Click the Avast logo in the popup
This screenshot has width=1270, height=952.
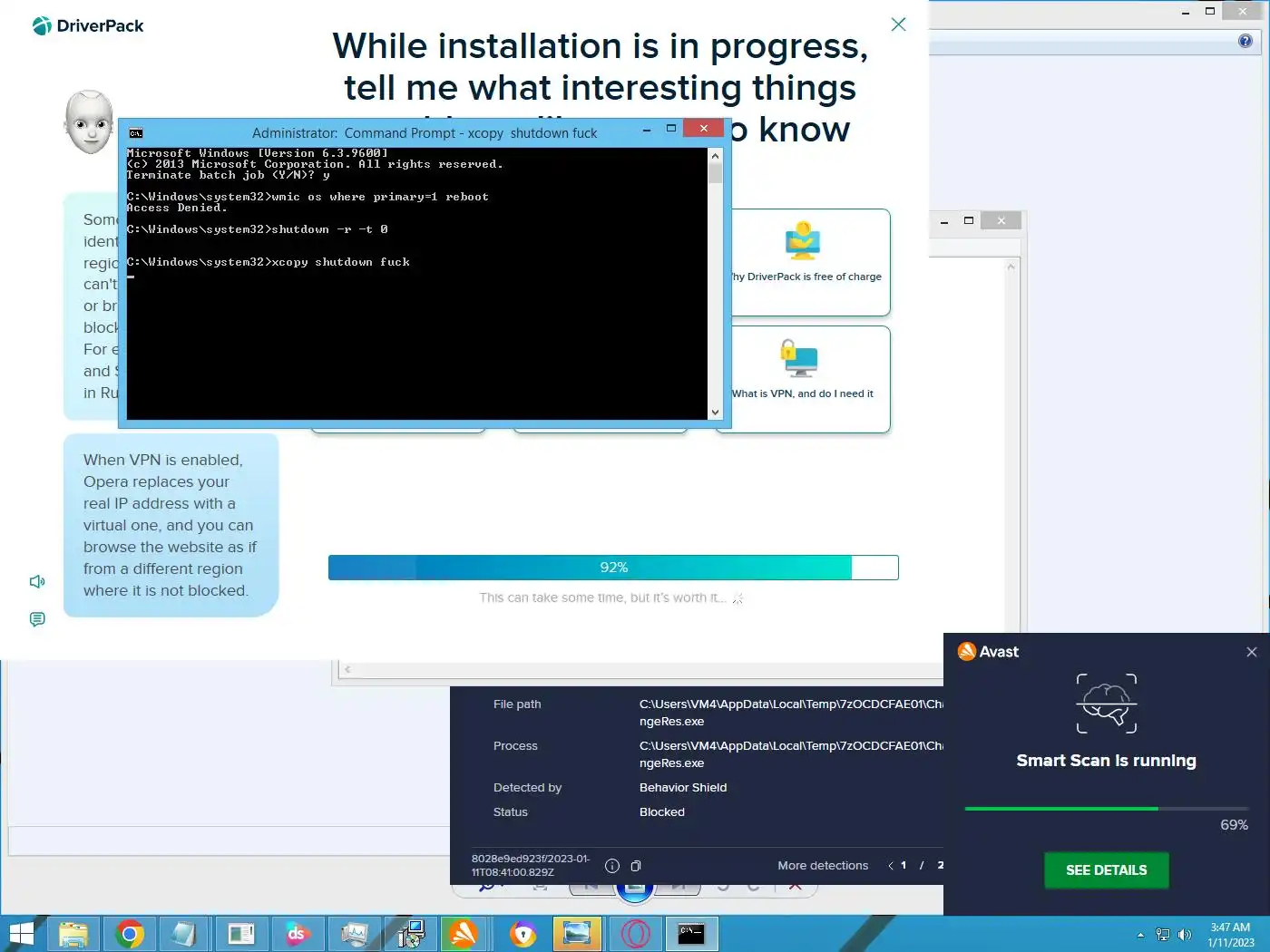(989, 652)
